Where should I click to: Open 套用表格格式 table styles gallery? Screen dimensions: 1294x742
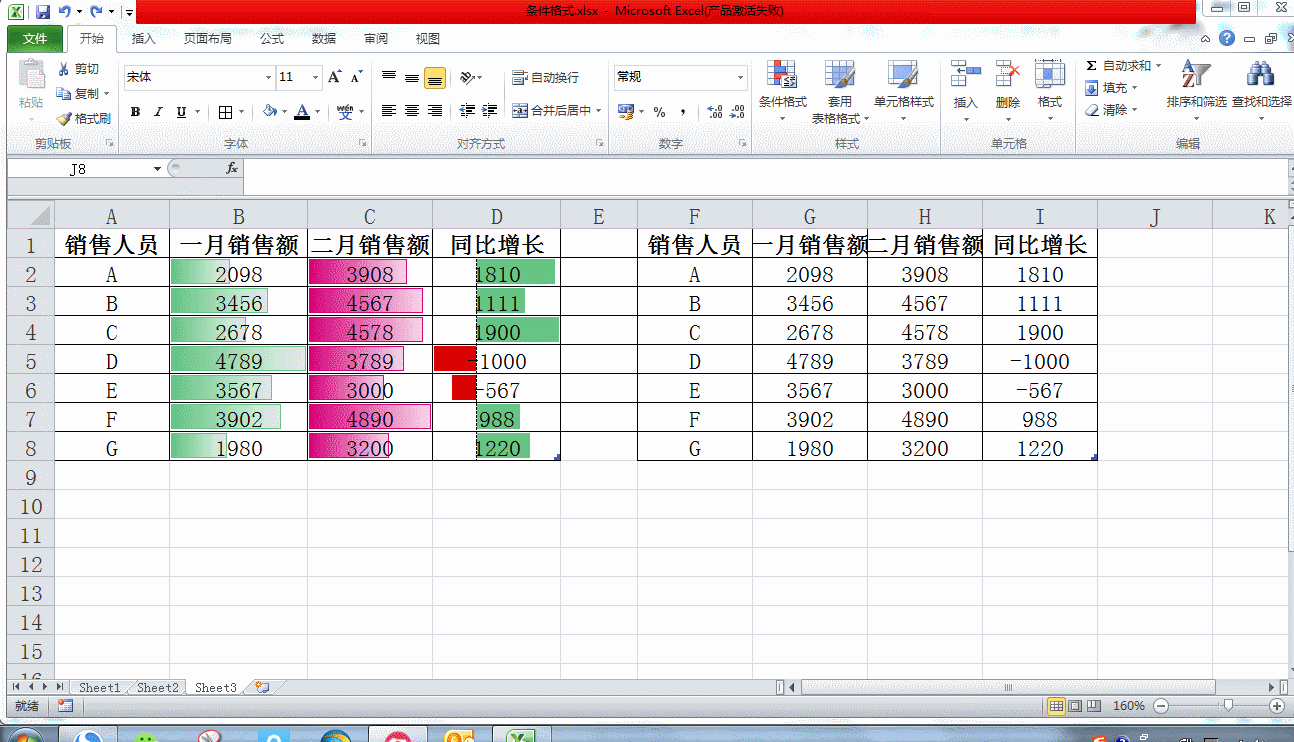click(840, 90)
